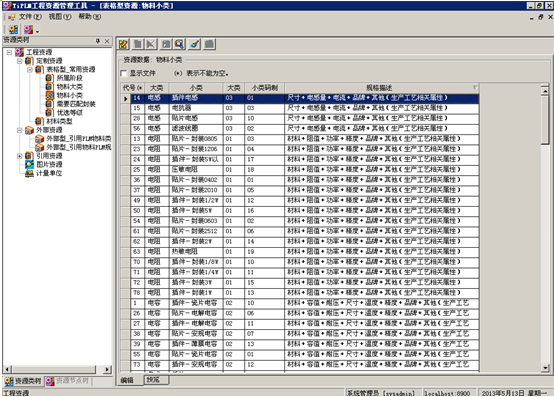Viewport: 554px width, 397px height.
Task: Select the 插件-薄膜电容 cell in row 39
Action: click(196, 344)
